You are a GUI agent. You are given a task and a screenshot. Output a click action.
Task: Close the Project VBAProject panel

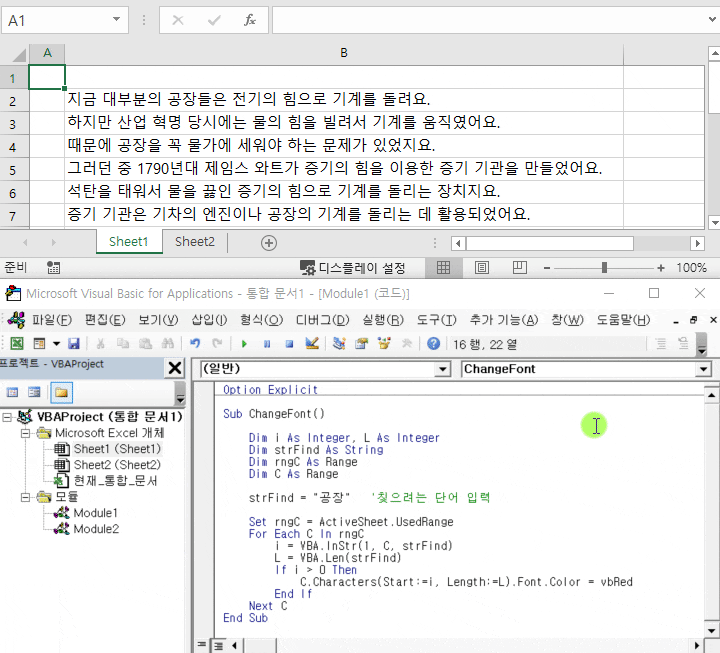175,368
